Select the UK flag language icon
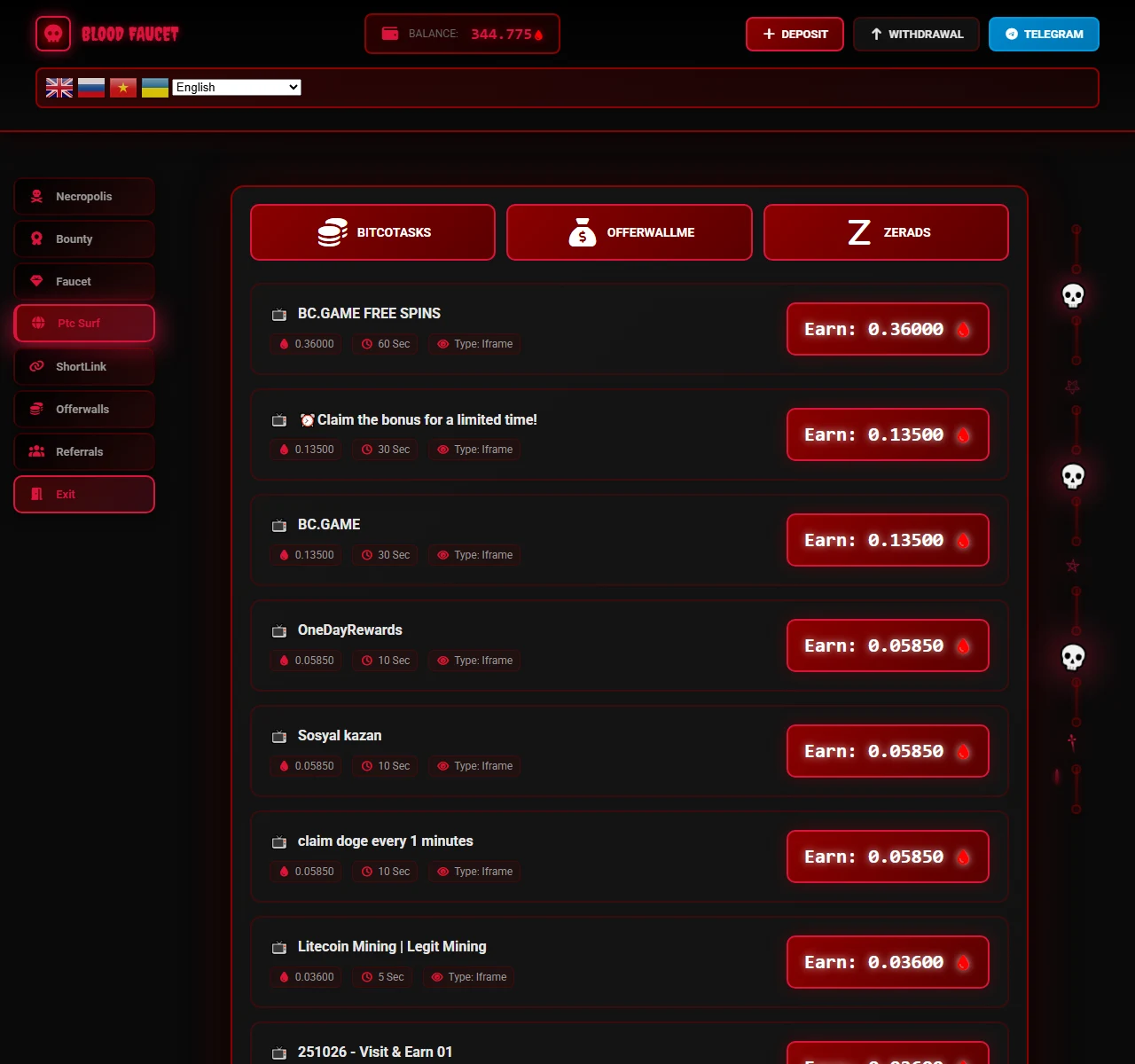Image resolution: width=1135 pixels, height=1064 pixels. pyautogui.click(x=59, y=87)
